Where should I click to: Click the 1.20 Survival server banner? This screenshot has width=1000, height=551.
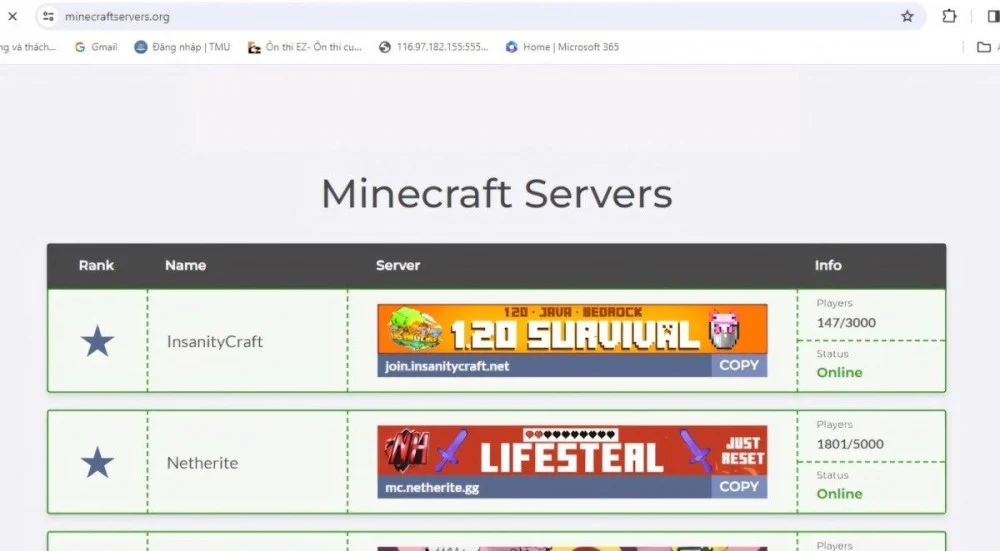[x=572, y=329]
